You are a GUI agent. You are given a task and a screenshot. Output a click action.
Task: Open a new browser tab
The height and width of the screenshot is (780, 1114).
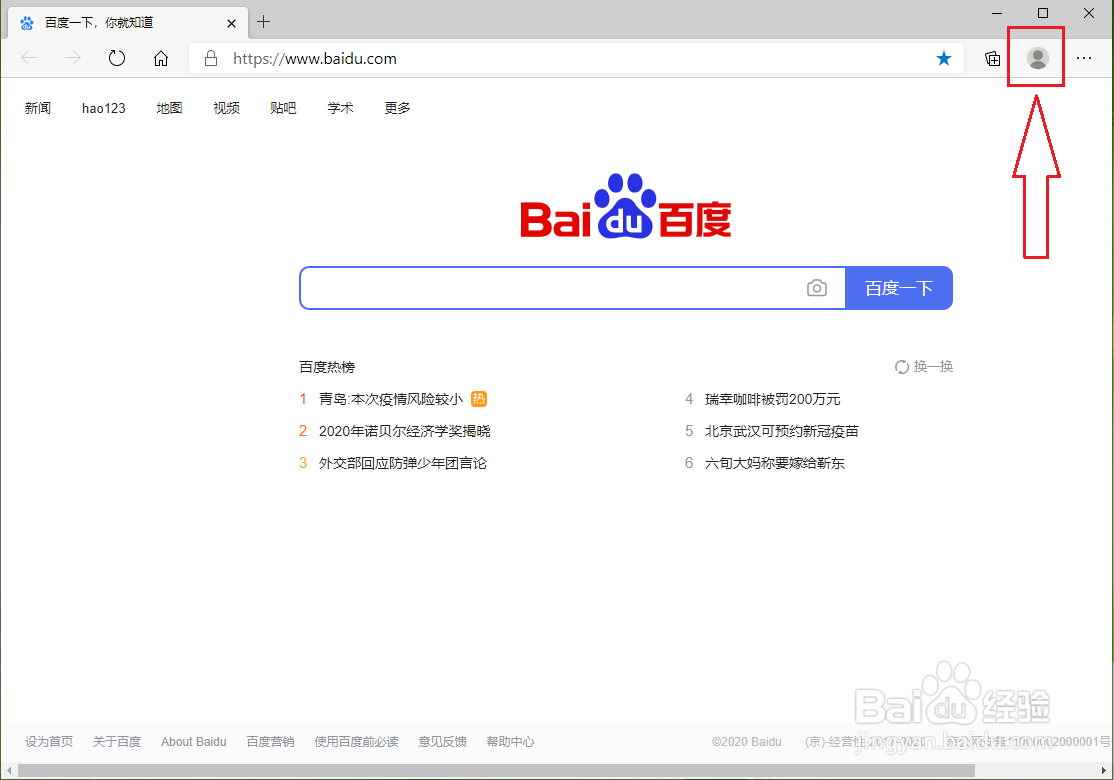[262, 22]
